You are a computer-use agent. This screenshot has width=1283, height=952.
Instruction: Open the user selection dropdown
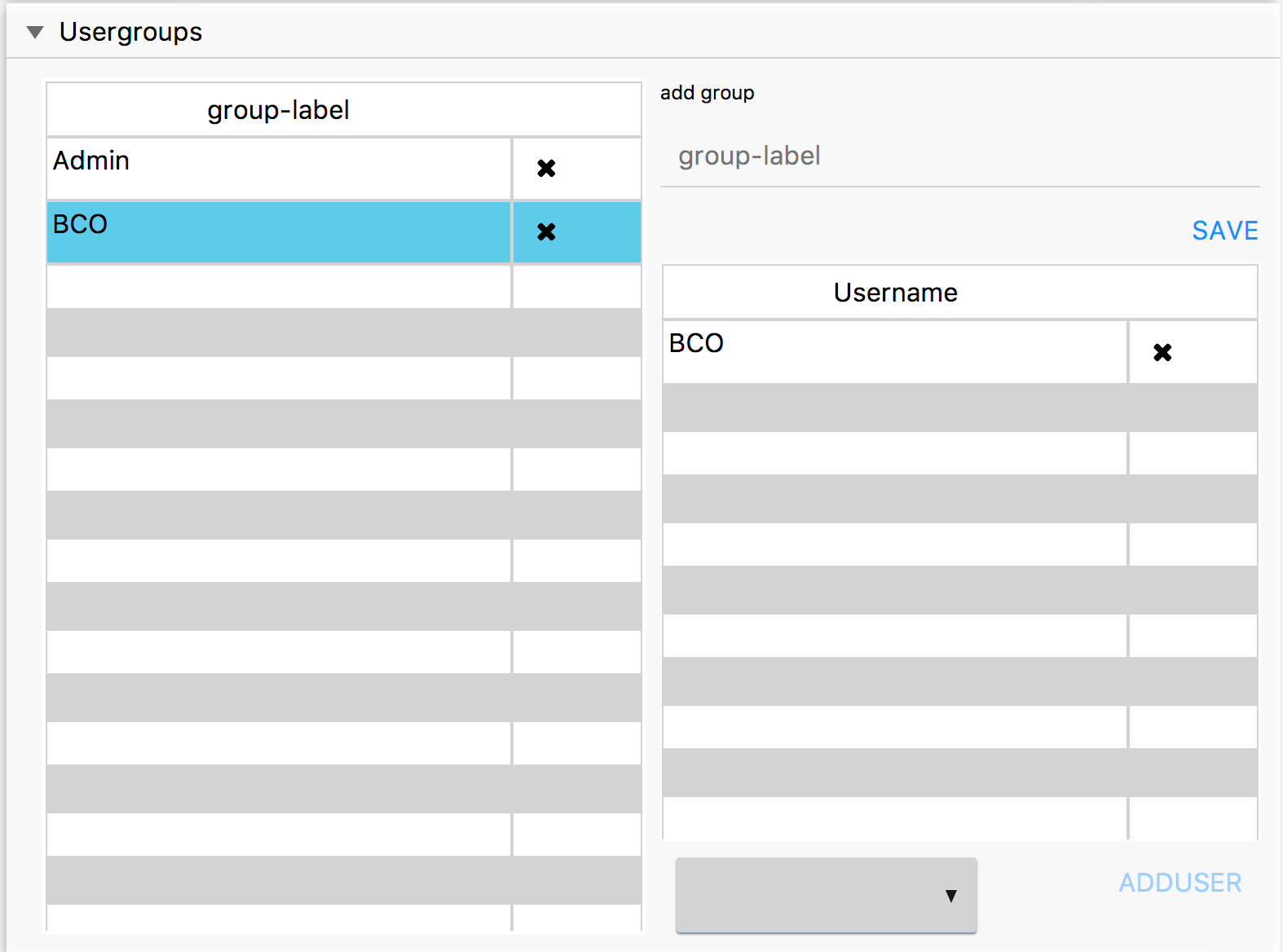coord(827,895)
